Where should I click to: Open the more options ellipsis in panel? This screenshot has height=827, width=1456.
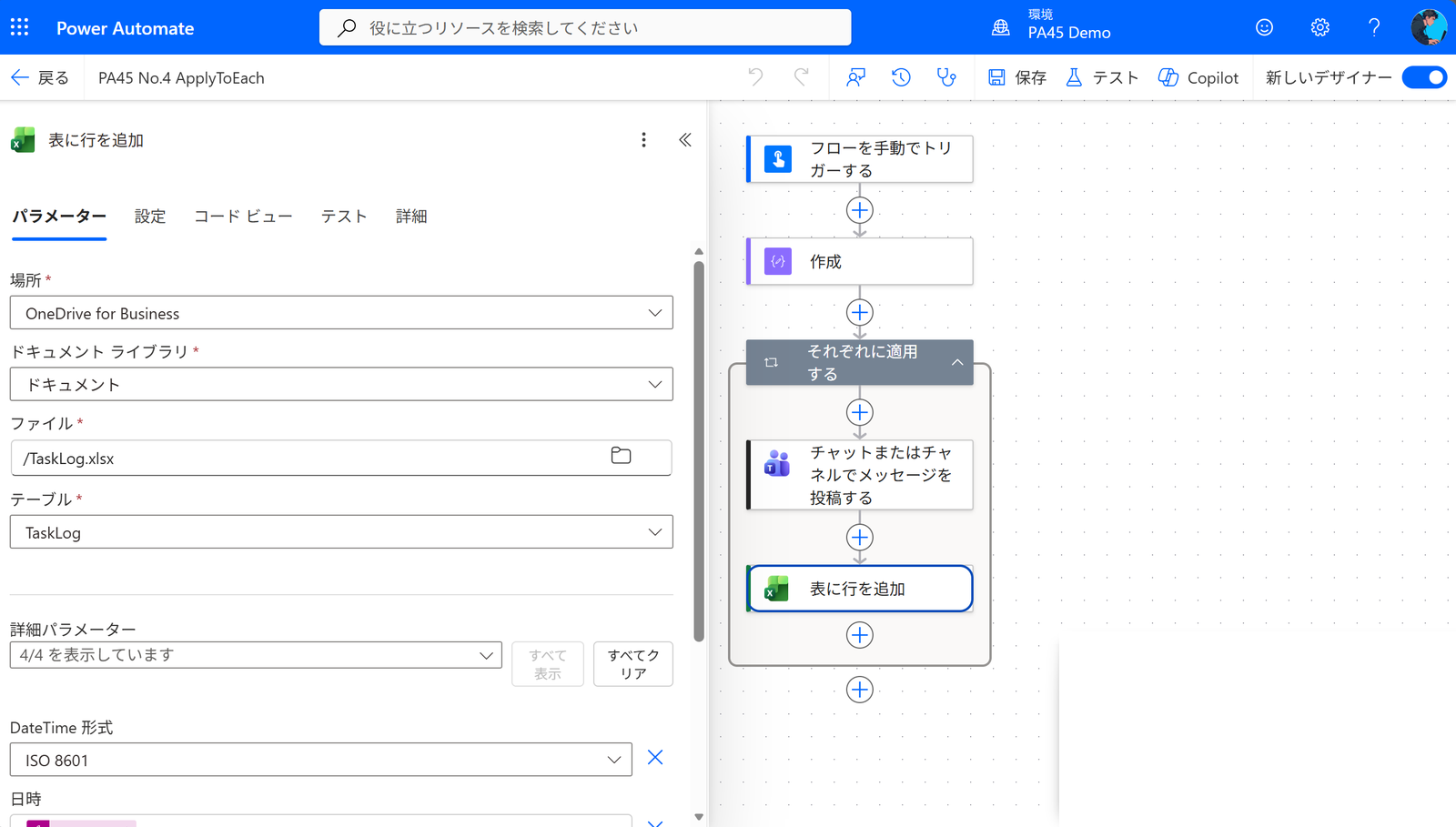pyautogui.click(x=643, y=140)
